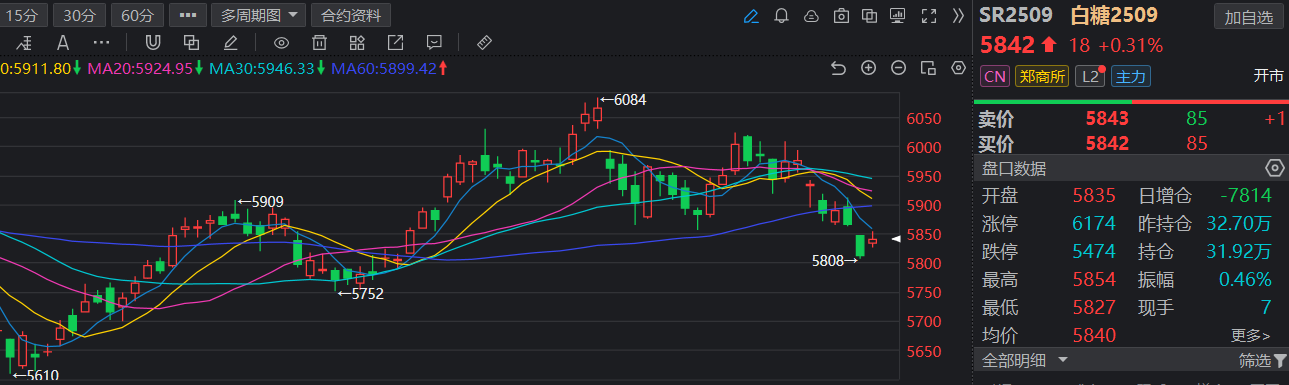Click the 振幅 0.46% value
Image resolution: width=1289 pixels, height=385 pixels.
1244,279
